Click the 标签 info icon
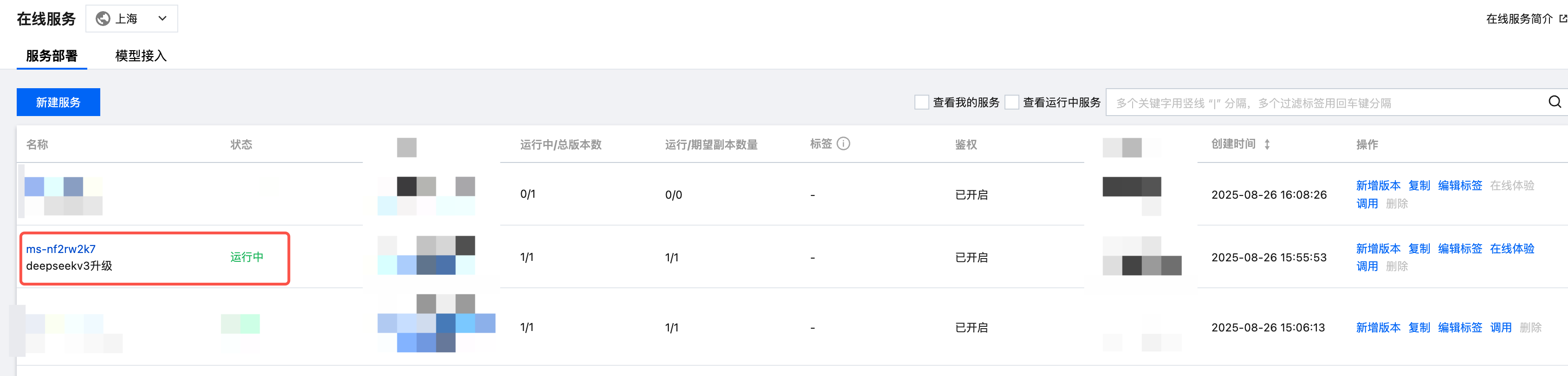This screenshot has height=376, width=1568. point(843,144)
